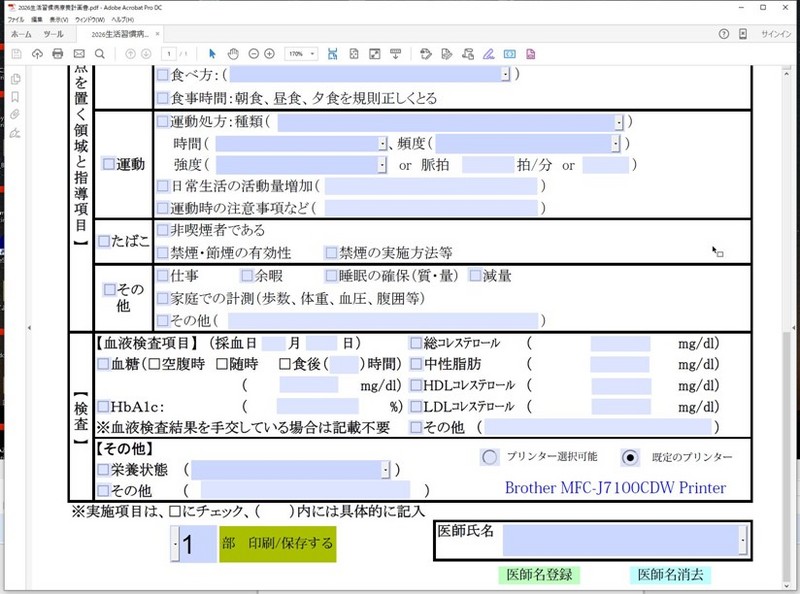Click the fit one full page icon
The image size is (800, 594).
pos(354,54)
